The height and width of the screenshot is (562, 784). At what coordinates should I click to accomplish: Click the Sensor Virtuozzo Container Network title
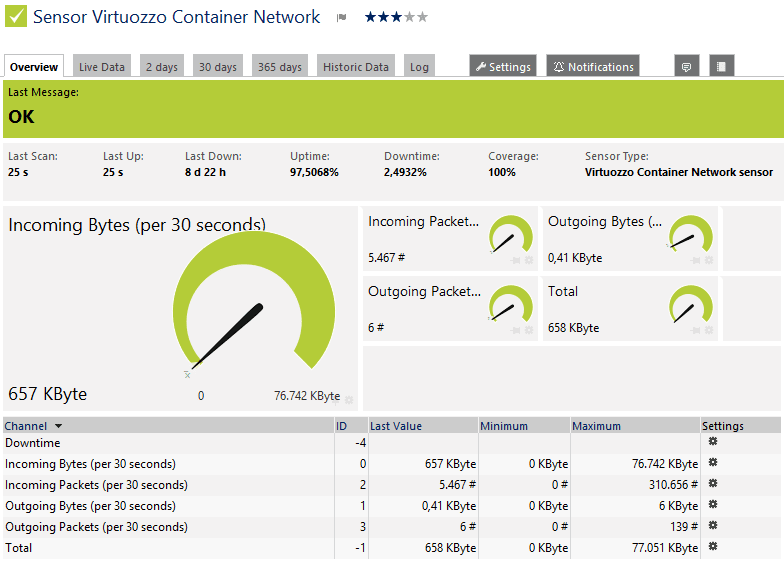[176, 17]
